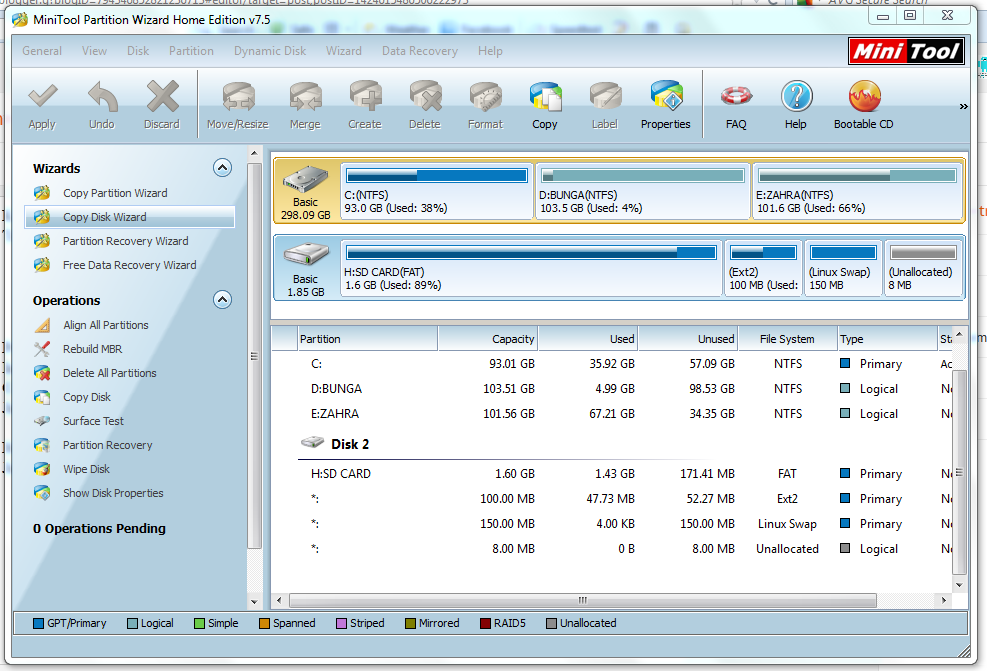Launch the Copy Disk Wizard
The height and width of the screenshot is (671, 987).
point(130,217)
